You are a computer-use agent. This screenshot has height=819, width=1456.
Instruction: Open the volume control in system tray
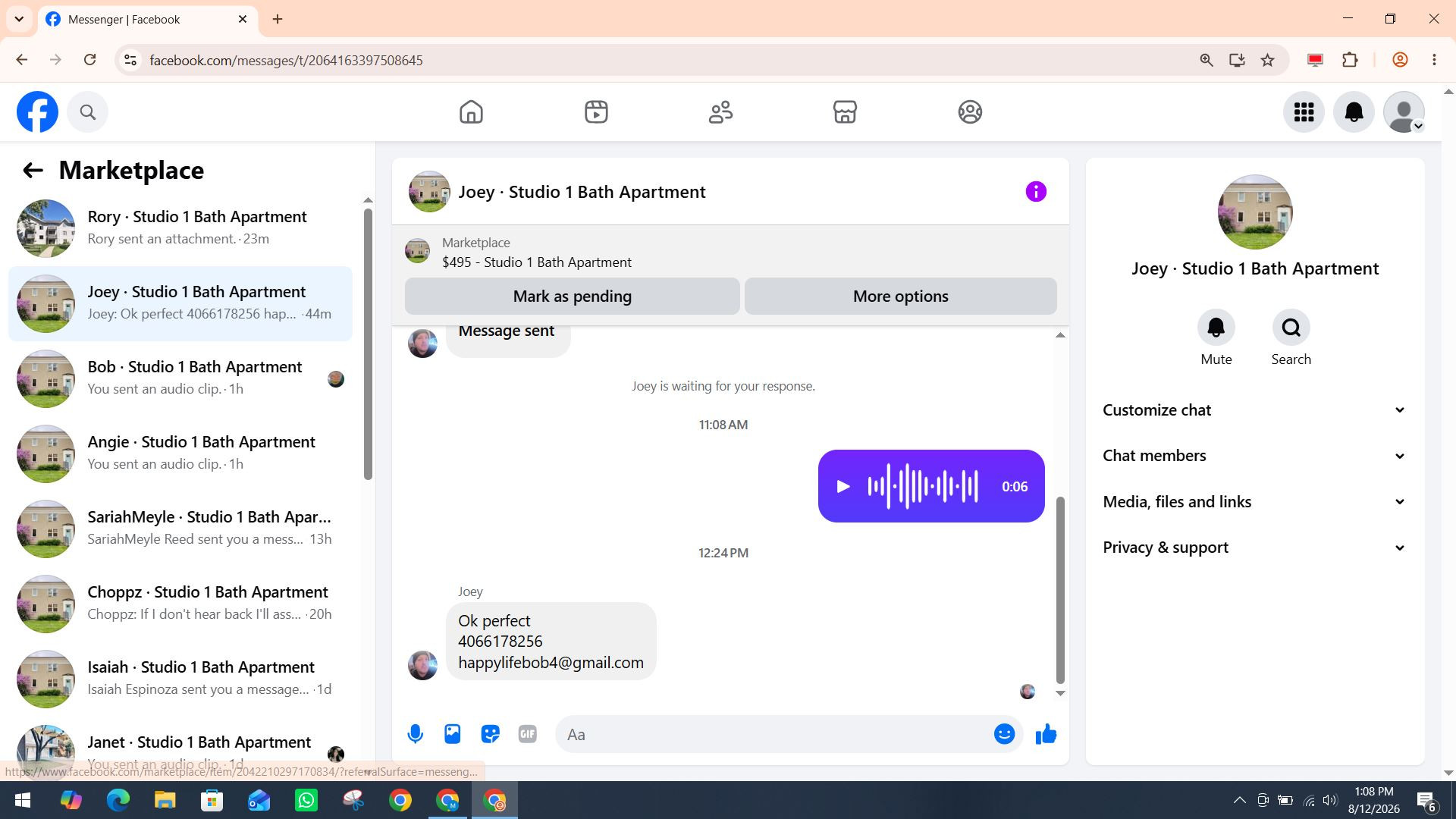pos(1330,800)
